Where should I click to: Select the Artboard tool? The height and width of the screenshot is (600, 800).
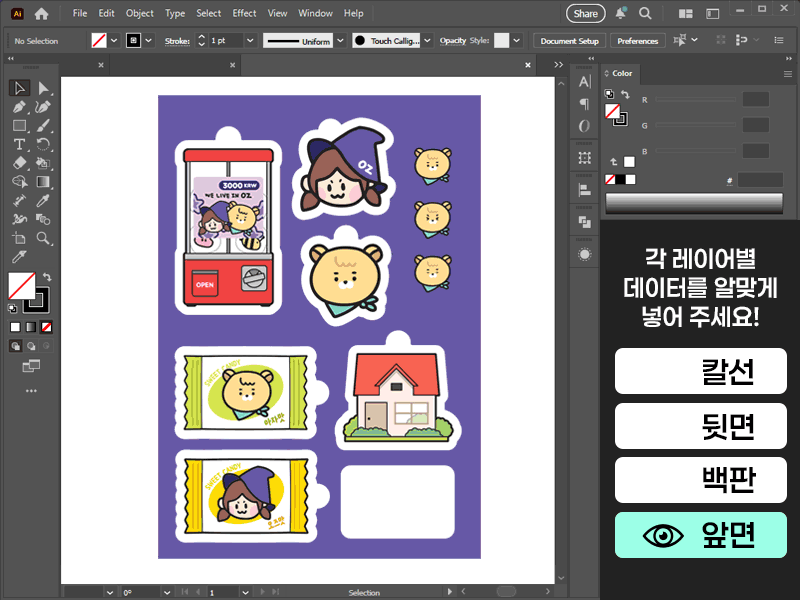(x=19, y=238)
